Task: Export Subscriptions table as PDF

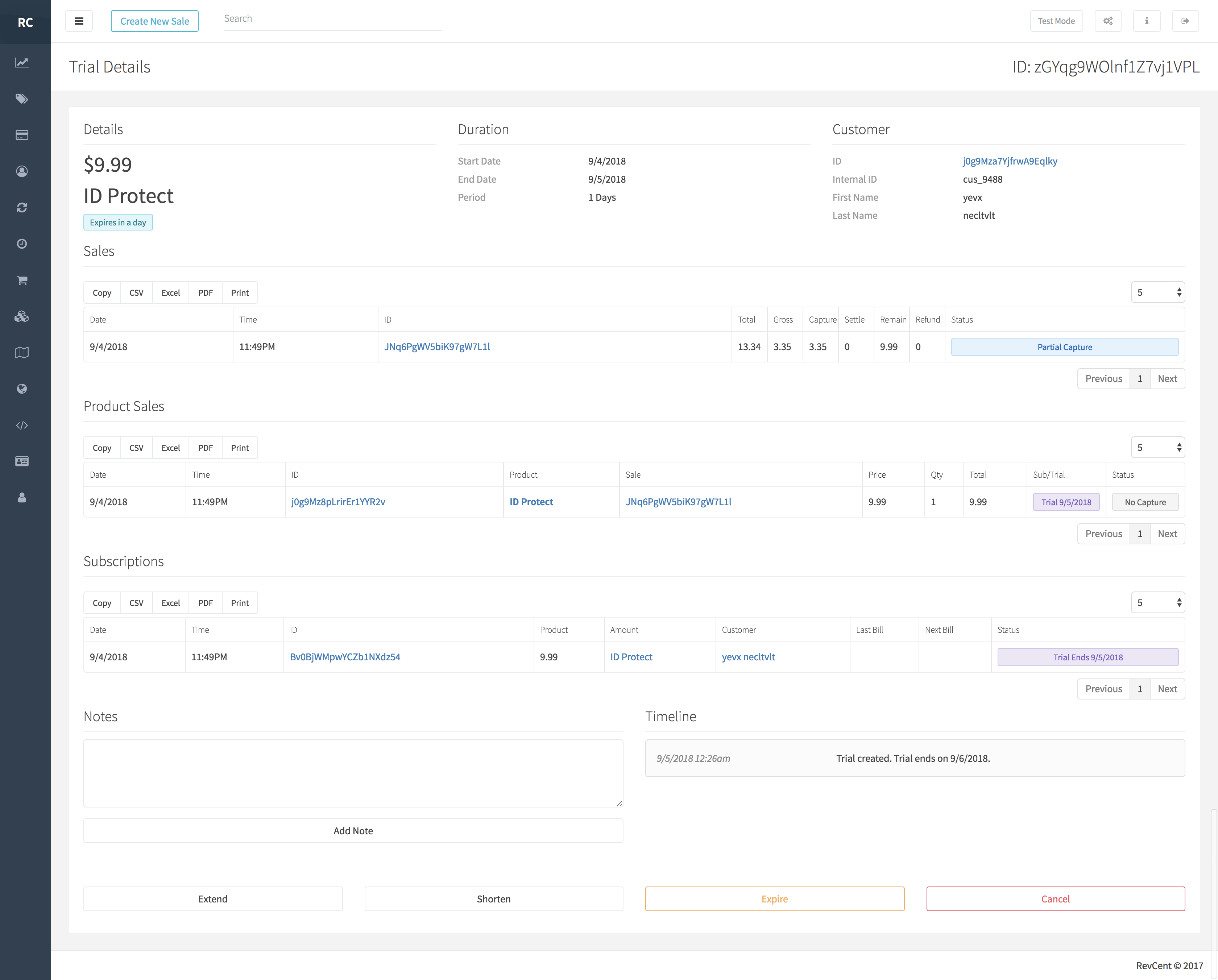Action: 205,603
